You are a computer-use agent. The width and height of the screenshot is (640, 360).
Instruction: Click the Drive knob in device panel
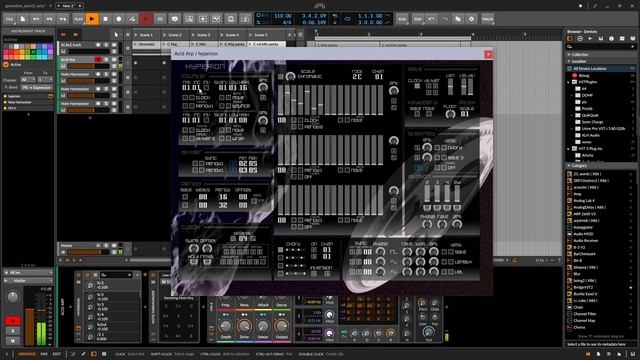[x=244, y=326]
